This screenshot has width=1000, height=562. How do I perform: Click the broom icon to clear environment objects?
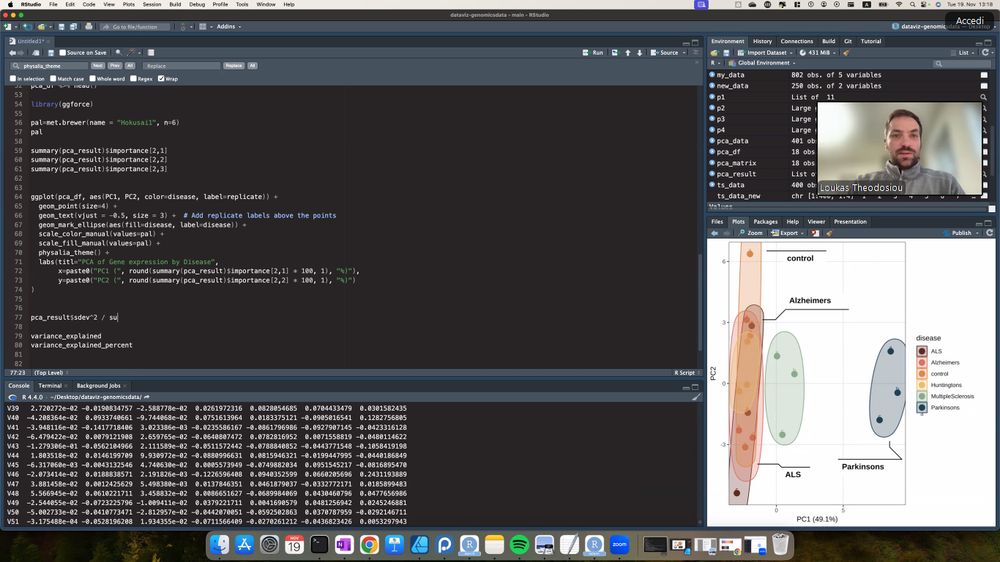(846, 52)
